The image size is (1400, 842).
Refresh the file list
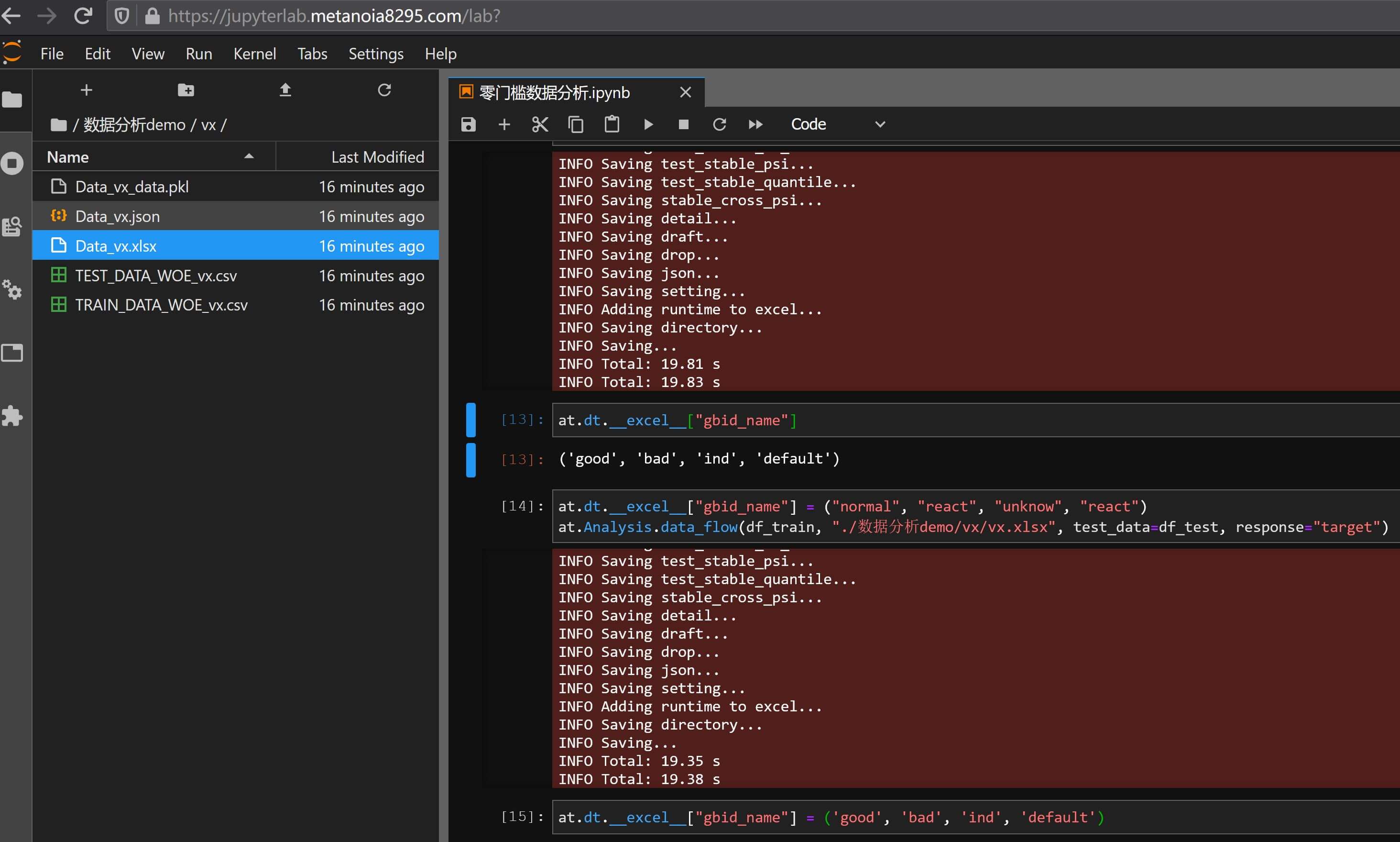coord(384,90)
